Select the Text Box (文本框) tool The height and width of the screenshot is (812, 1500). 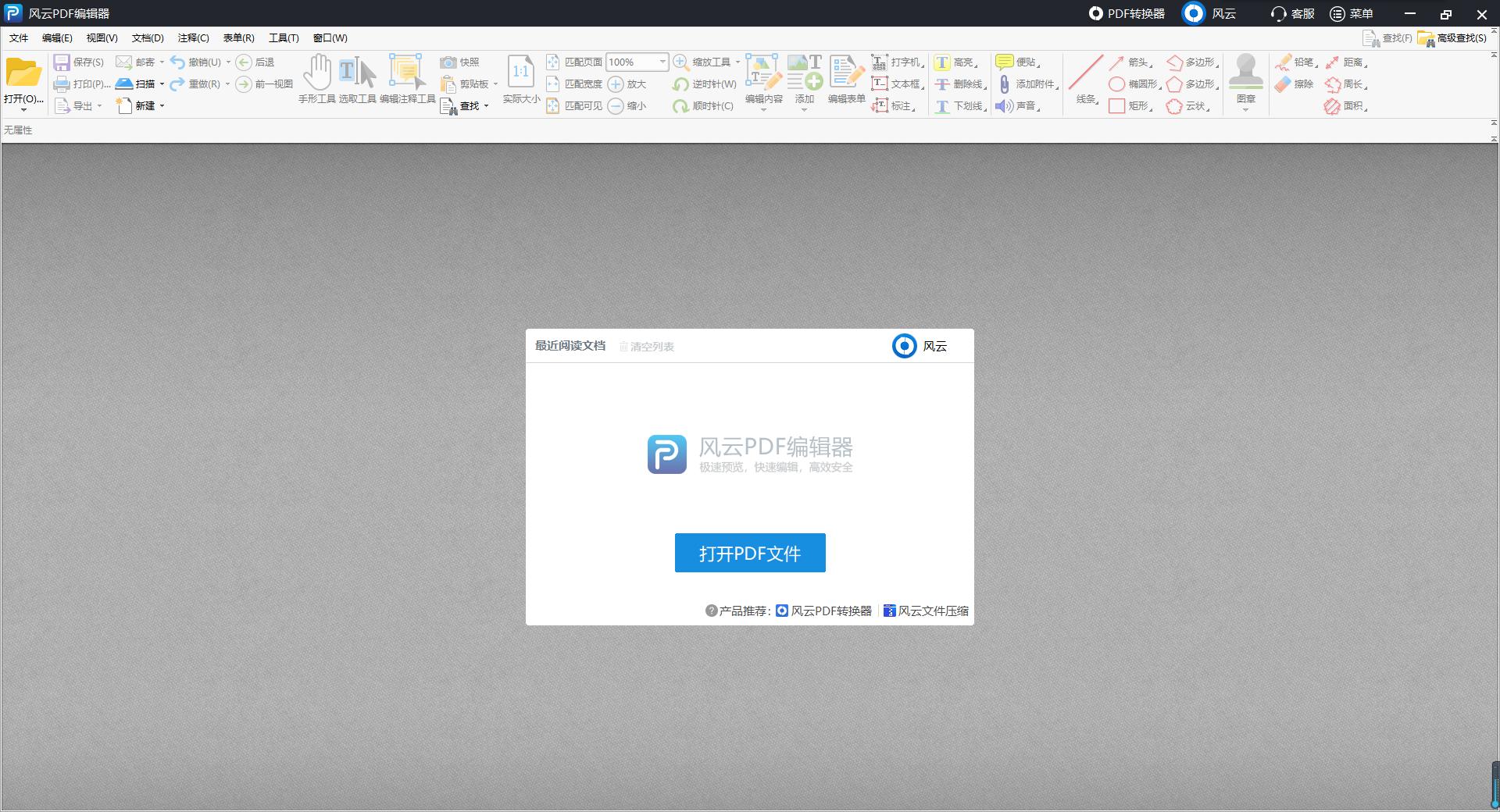(898, 84)
